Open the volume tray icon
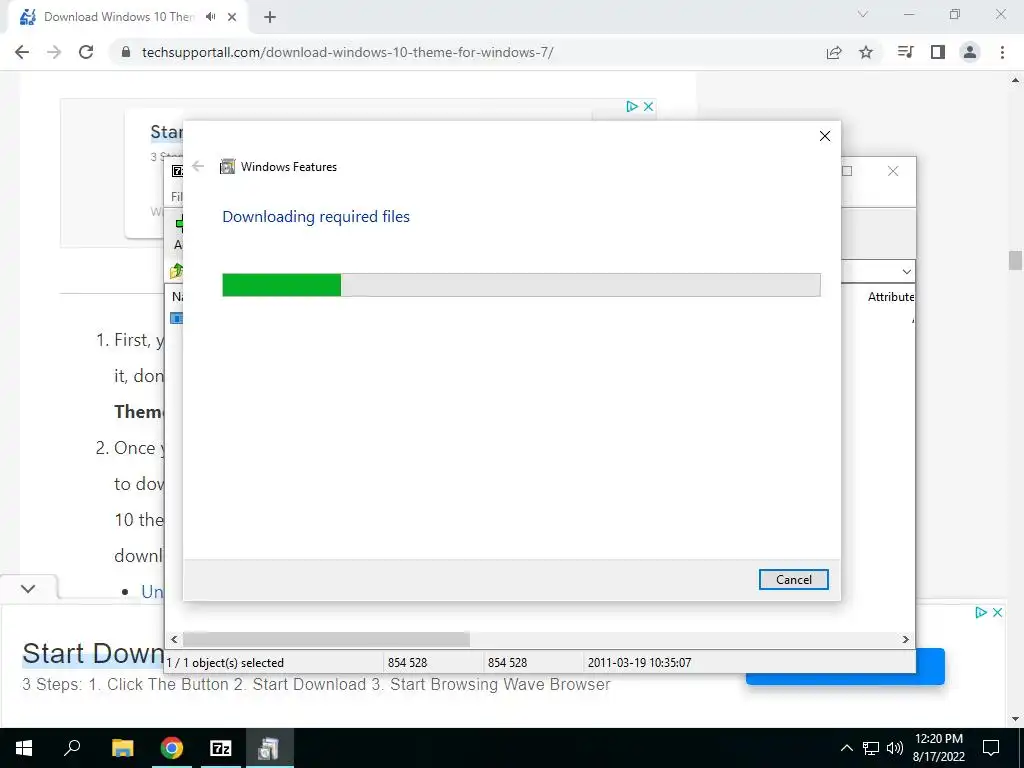 pyautogui.click(x=895, y=748)
